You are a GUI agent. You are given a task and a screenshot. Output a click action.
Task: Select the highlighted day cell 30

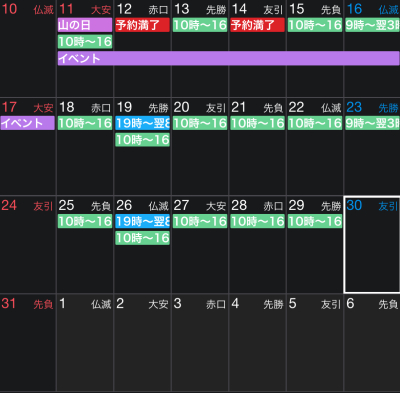[x=372, y=245]
